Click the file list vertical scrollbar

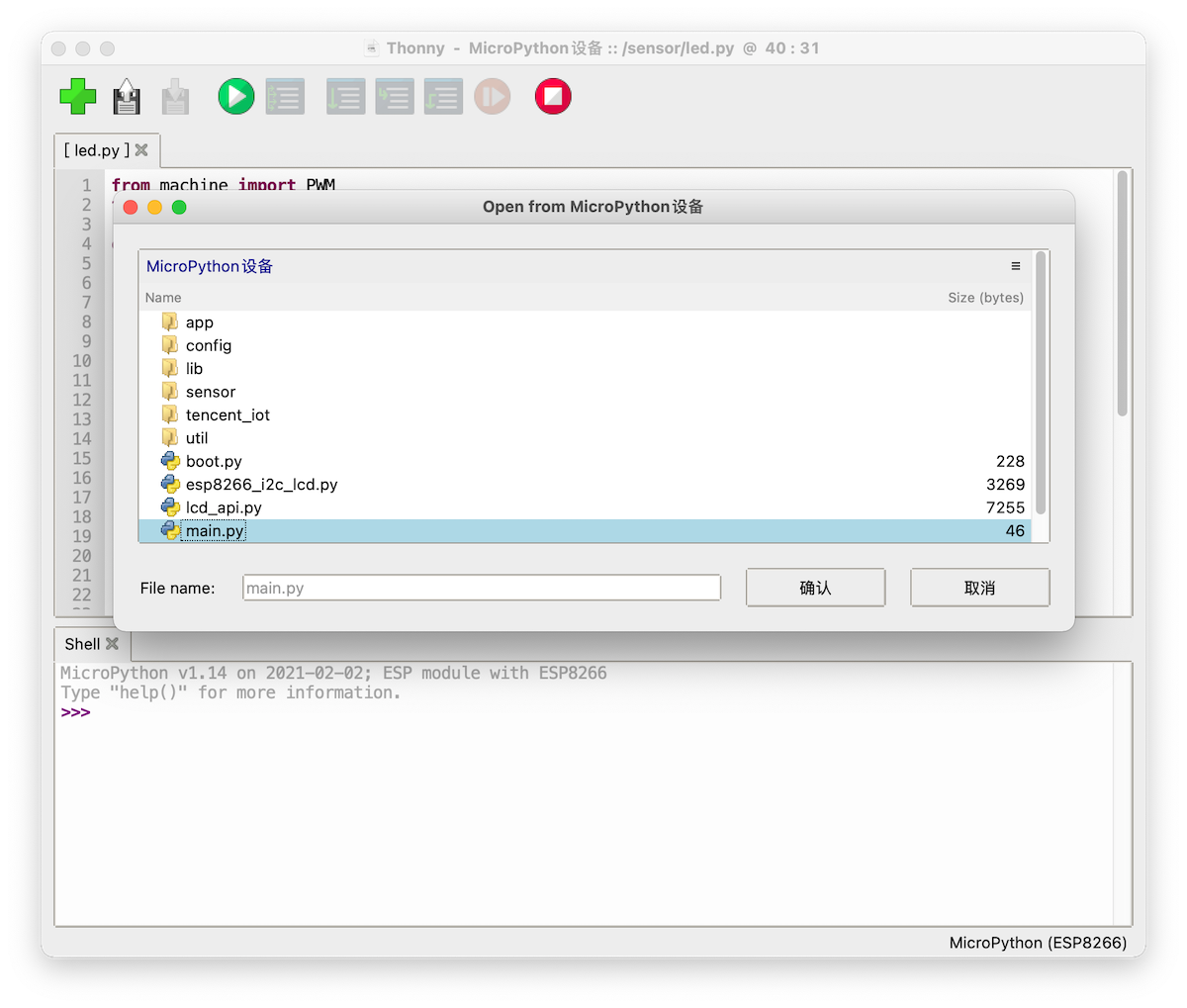pyautogui.click(x=1041, y=384)
